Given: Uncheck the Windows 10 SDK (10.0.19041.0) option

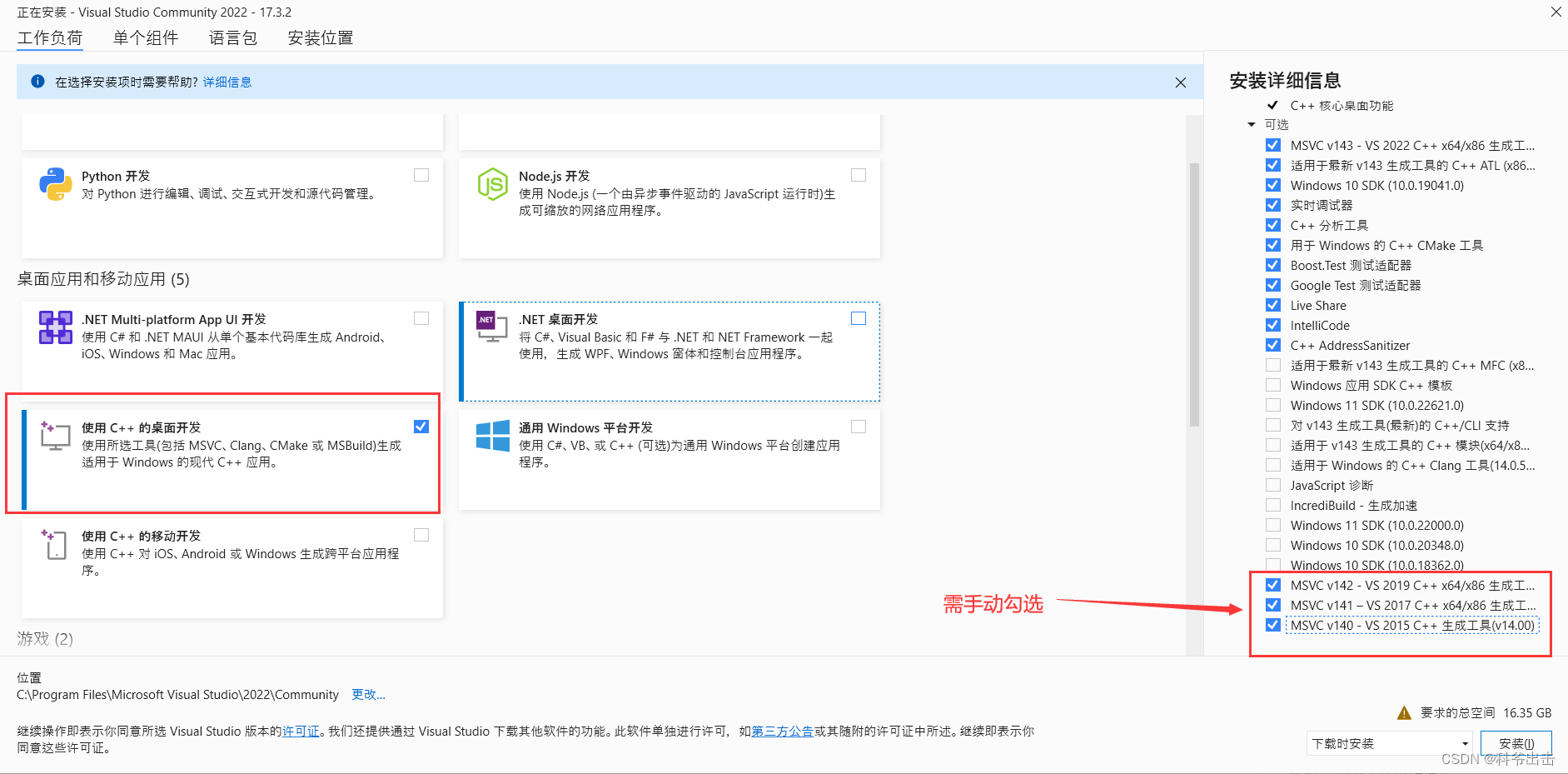Looking at the screenshot, I should click(1273, 185).
